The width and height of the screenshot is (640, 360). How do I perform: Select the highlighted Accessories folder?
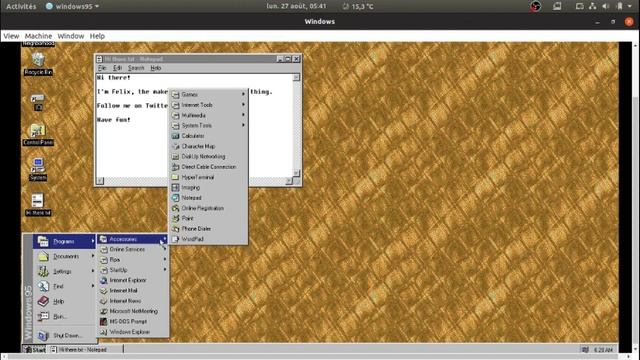[x=133, y=239]
